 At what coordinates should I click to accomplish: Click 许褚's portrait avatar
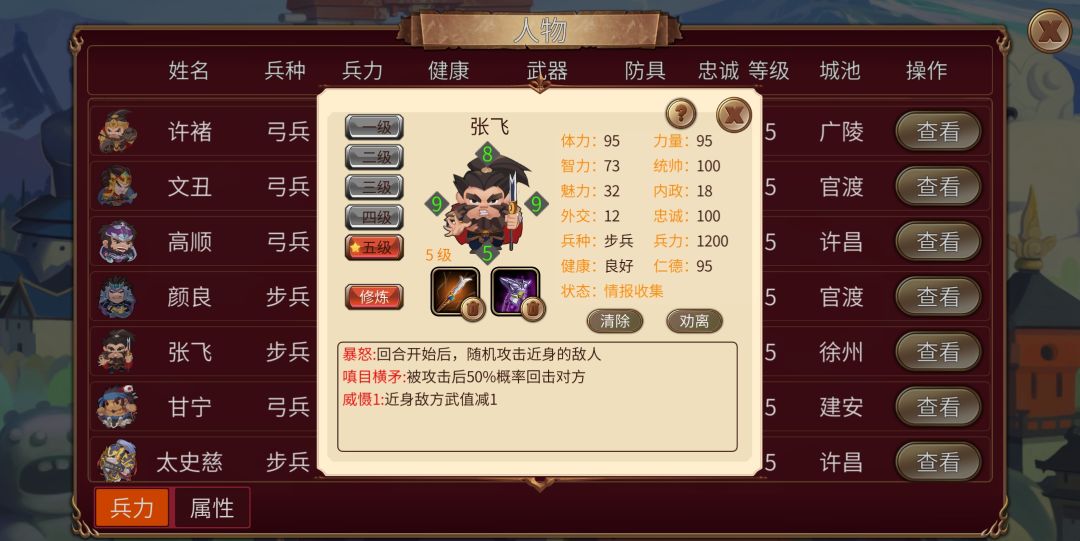click(x=116, y=132)
